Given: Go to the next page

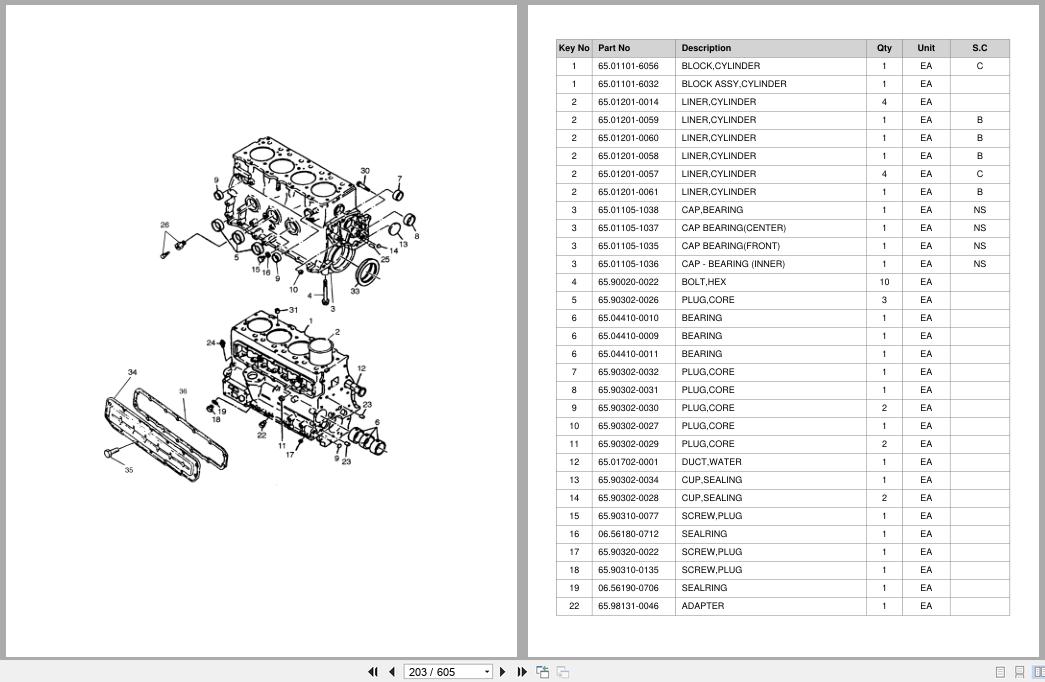Looking at the screenshot, I should [x=503, y=672].
